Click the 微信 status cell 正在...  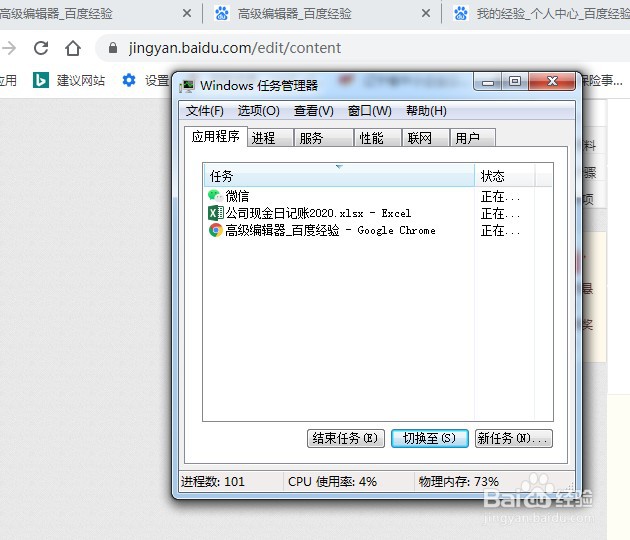point(501,196)
